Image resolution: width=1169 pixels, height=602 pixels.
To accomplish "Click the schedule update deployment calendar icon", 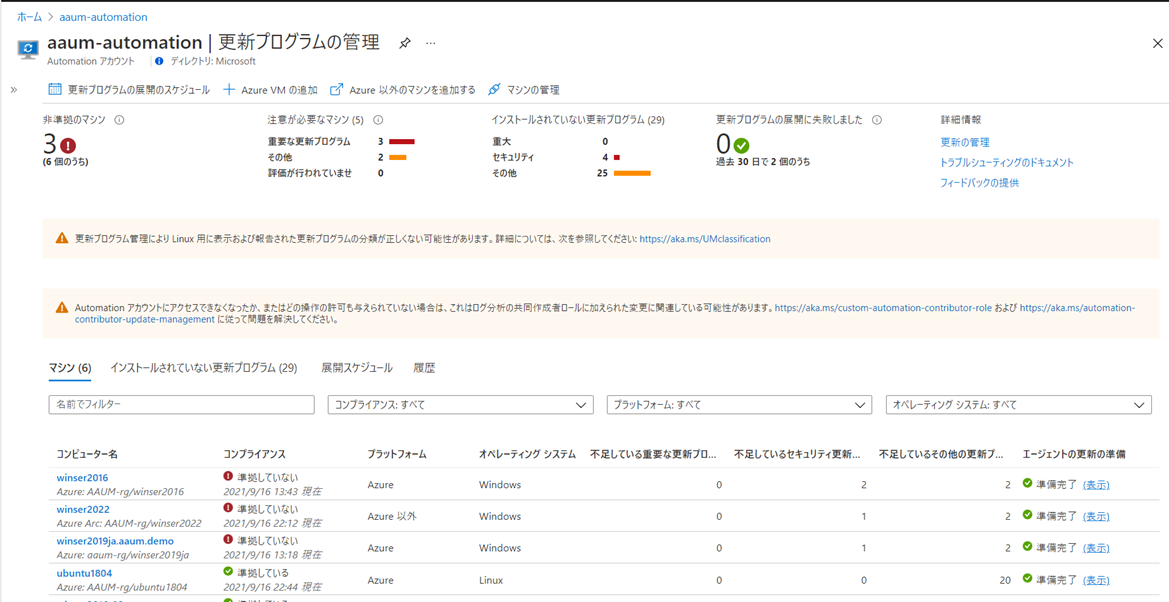I will 55,90.
